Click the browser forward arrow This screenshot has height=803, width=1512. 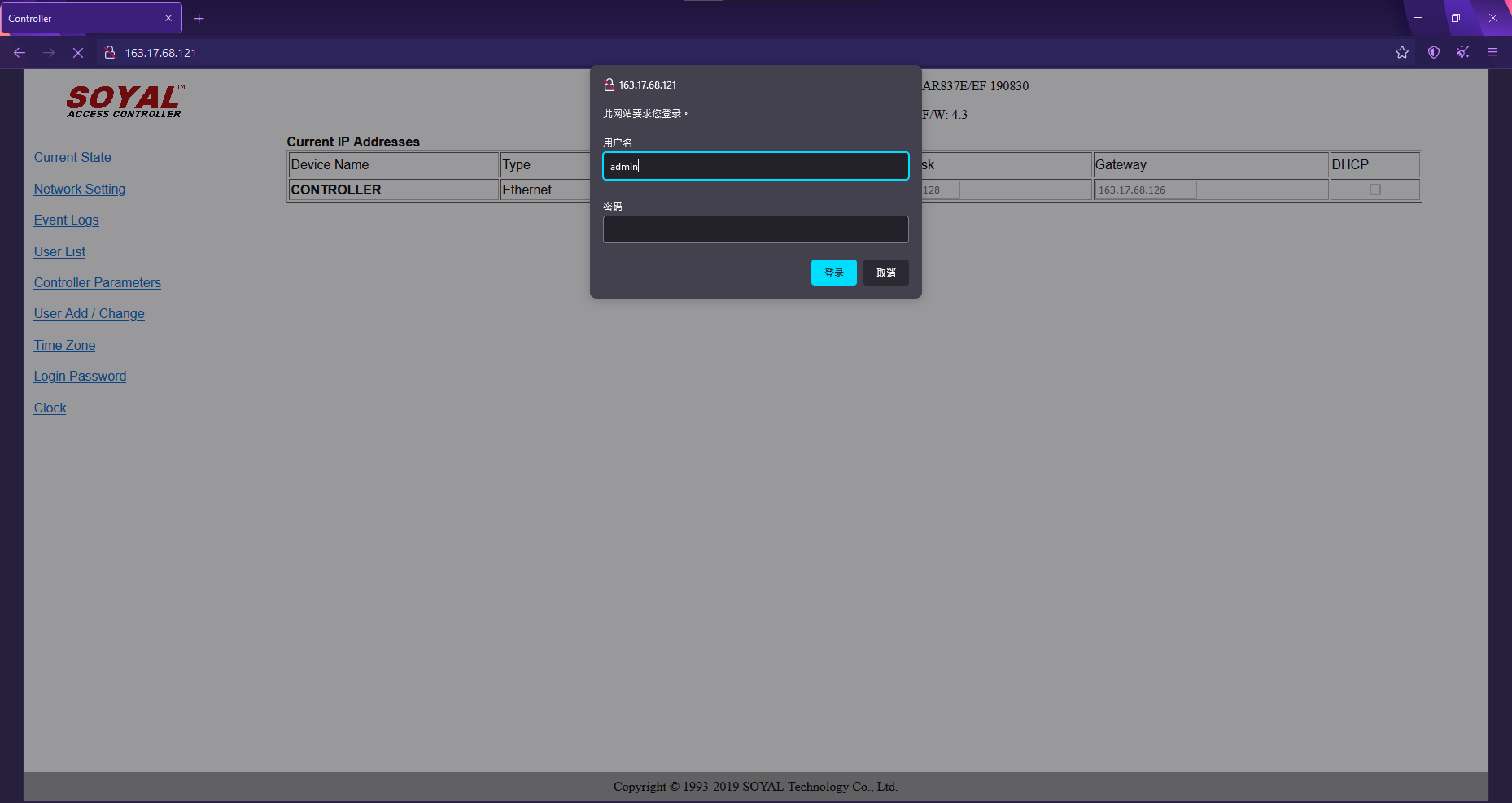(x=49, y=52)
